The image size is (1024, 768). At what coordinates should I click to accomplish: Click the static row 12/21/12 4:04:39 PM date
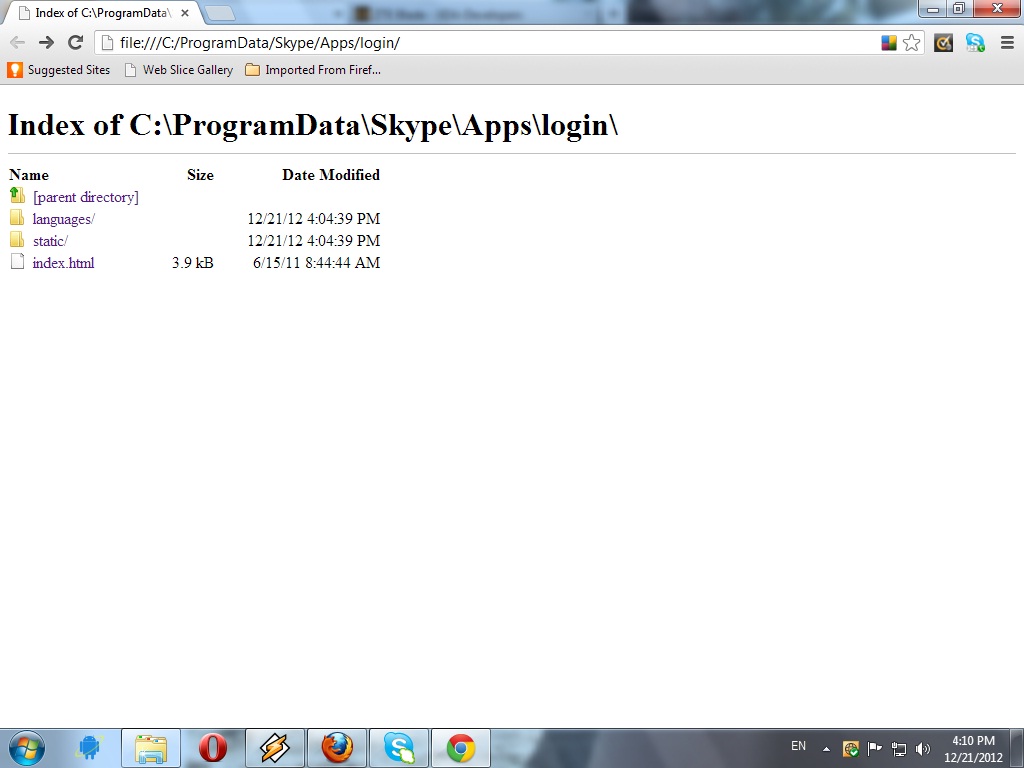coord(313,241)
